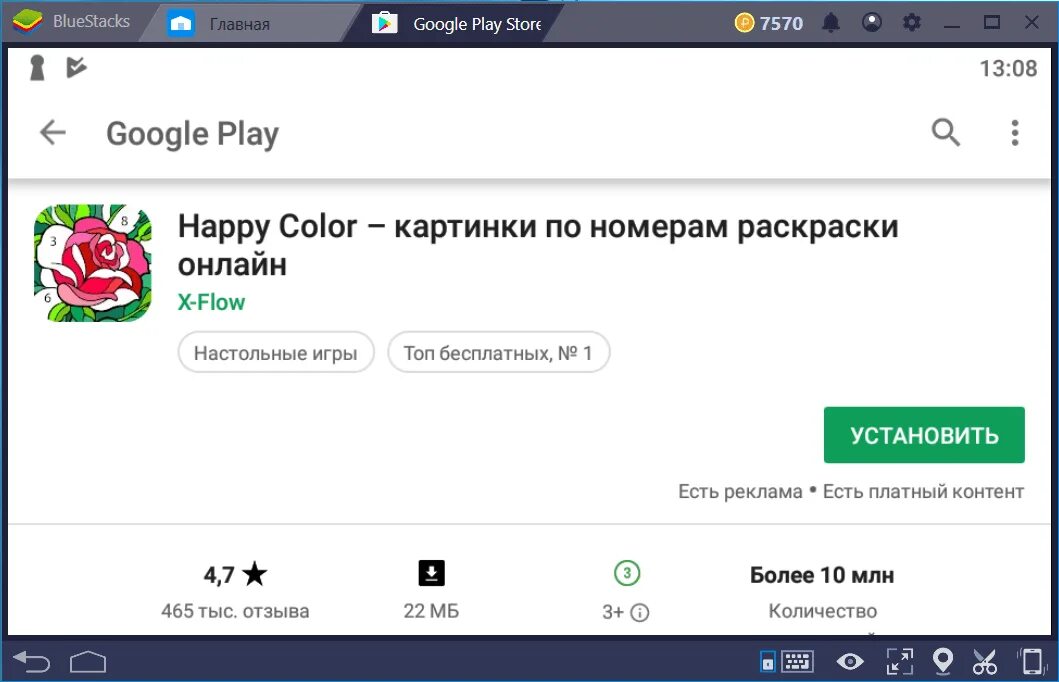The width and height of the screenshot is (1059, 682).
Task: Click the Happy Color rose app icon
Action: (x=93, y=263)
